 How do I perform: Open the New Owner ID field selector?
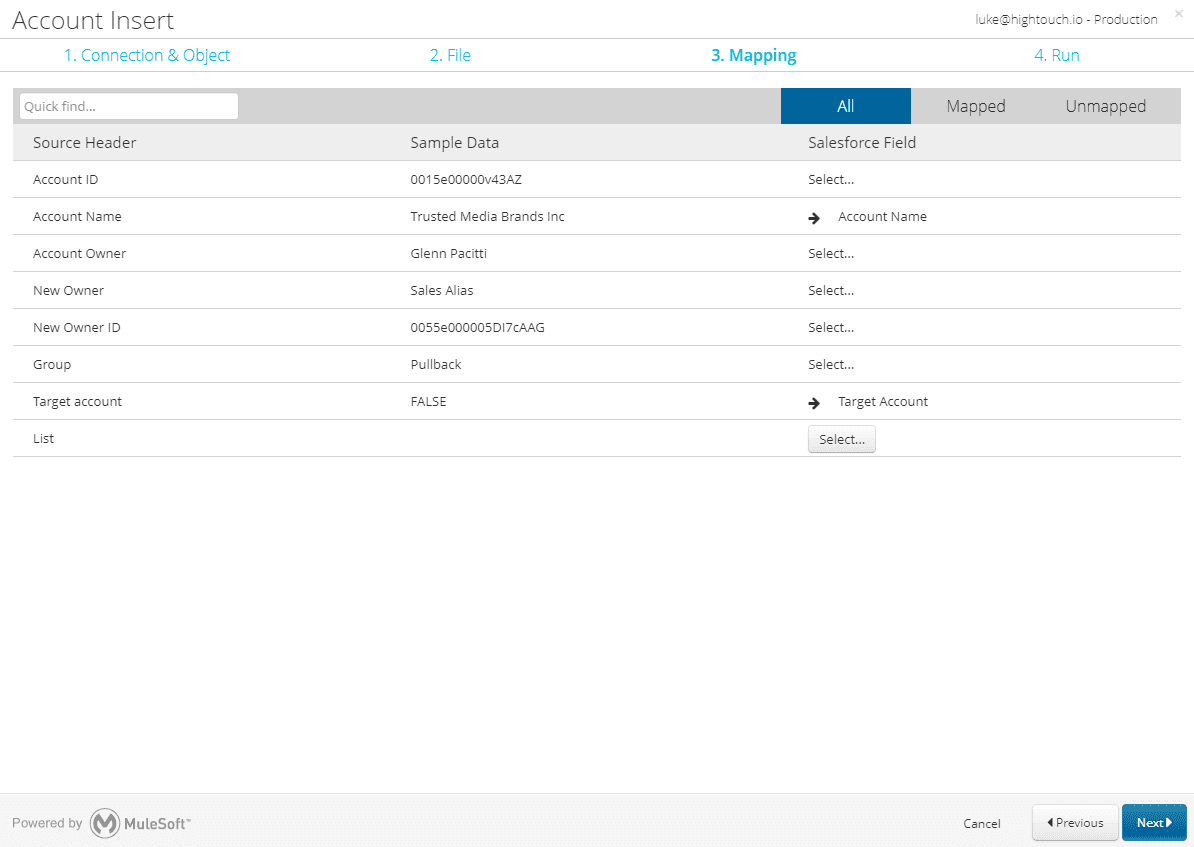tap(831, 327)
